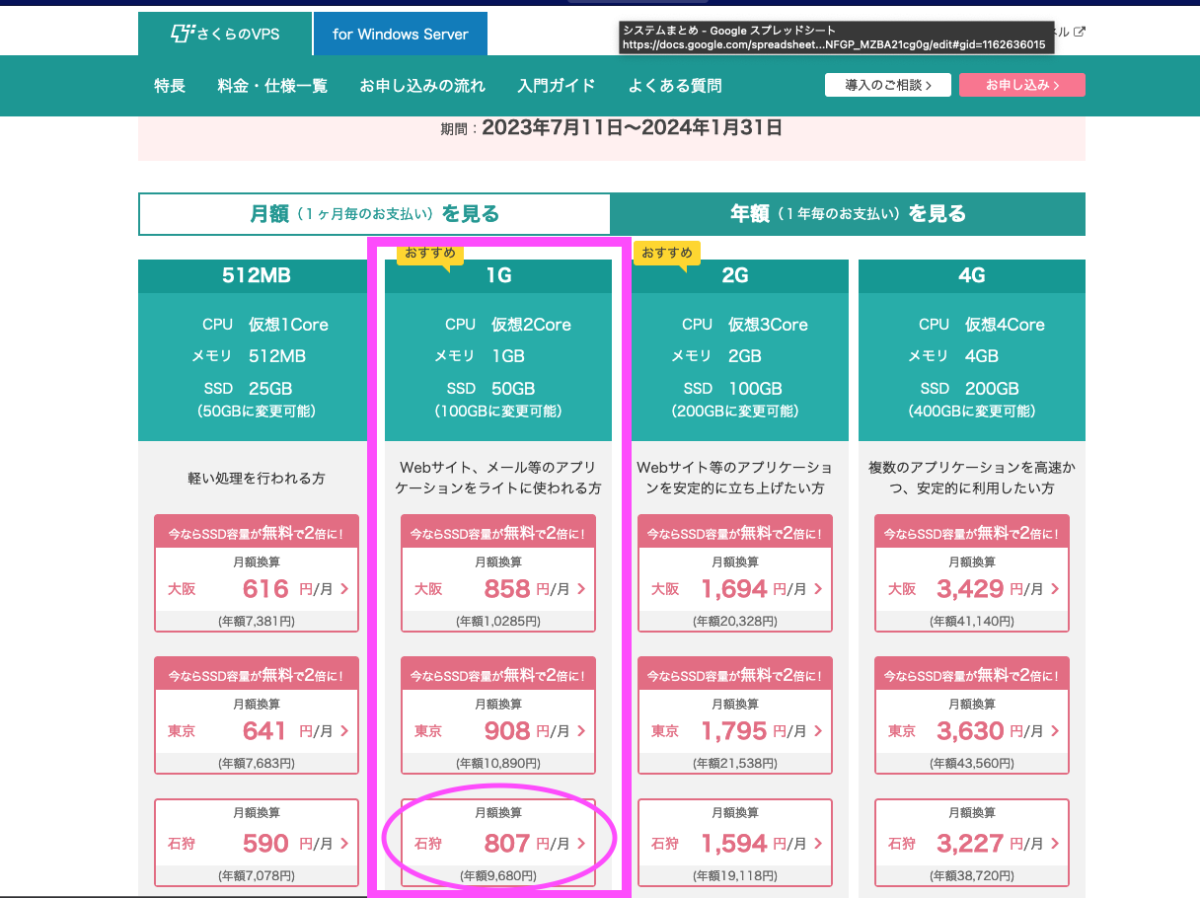Choose the 1G 東京 908円 plan
Image resolution: width=1200 pixels, height=898 pixels.
pos(498,731)
